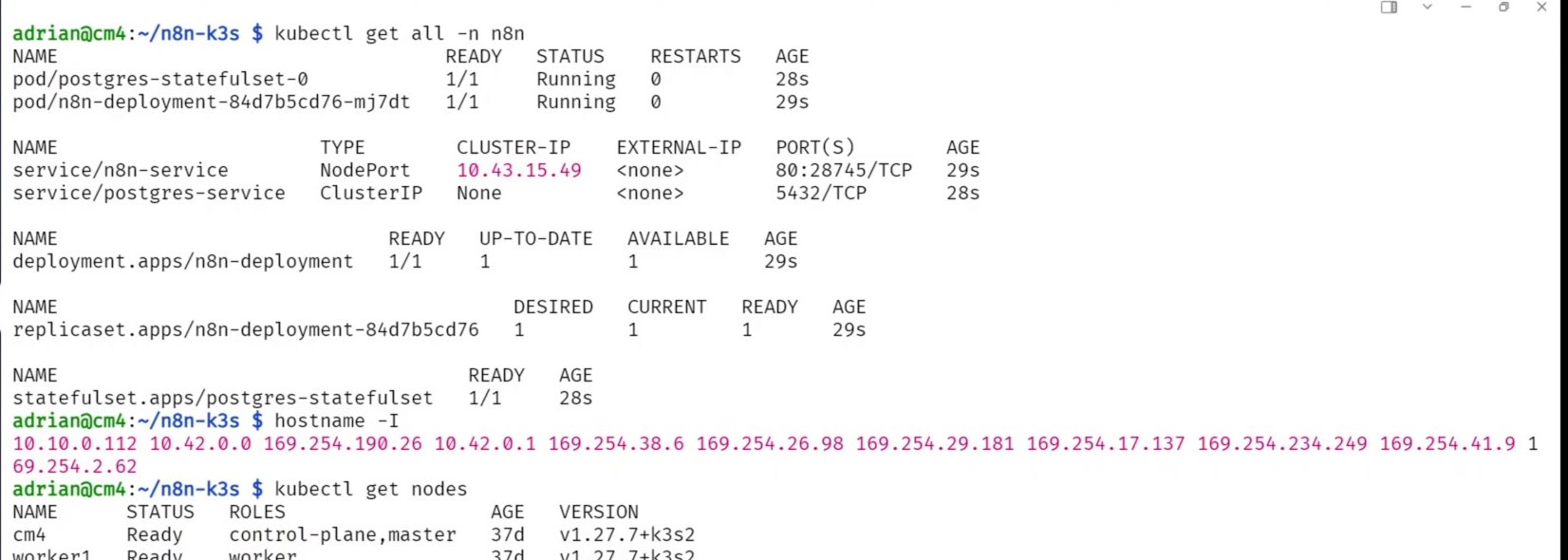The height and width of the screenshot is (560, 1568).
Task: Click the ROLES column header
Action: 257,513
